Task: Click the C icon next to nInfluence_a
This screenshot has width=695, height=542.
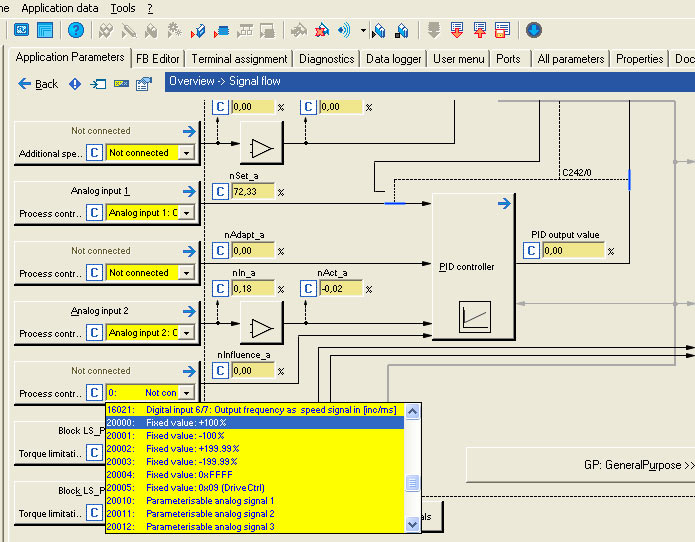Action: tap(222, 370)
